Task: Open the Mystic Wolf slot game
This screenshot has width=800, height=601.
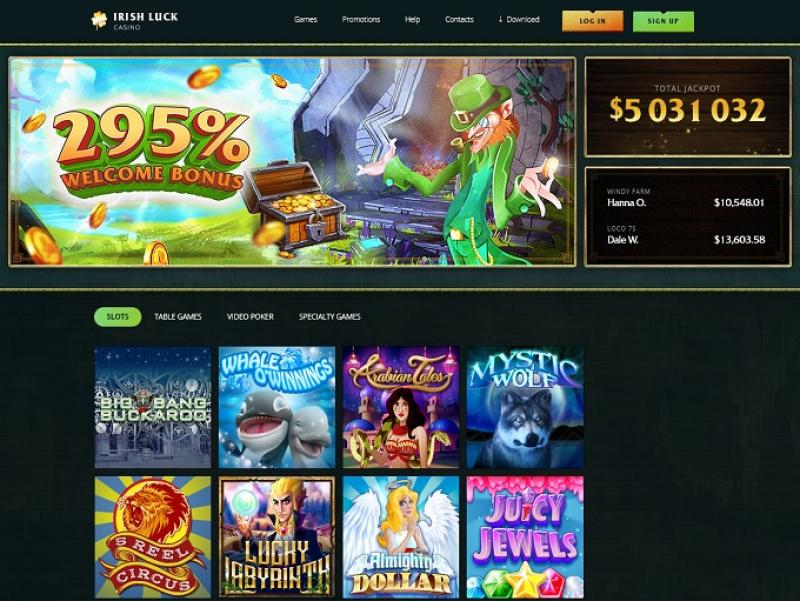Action: [x=525, y=407]
